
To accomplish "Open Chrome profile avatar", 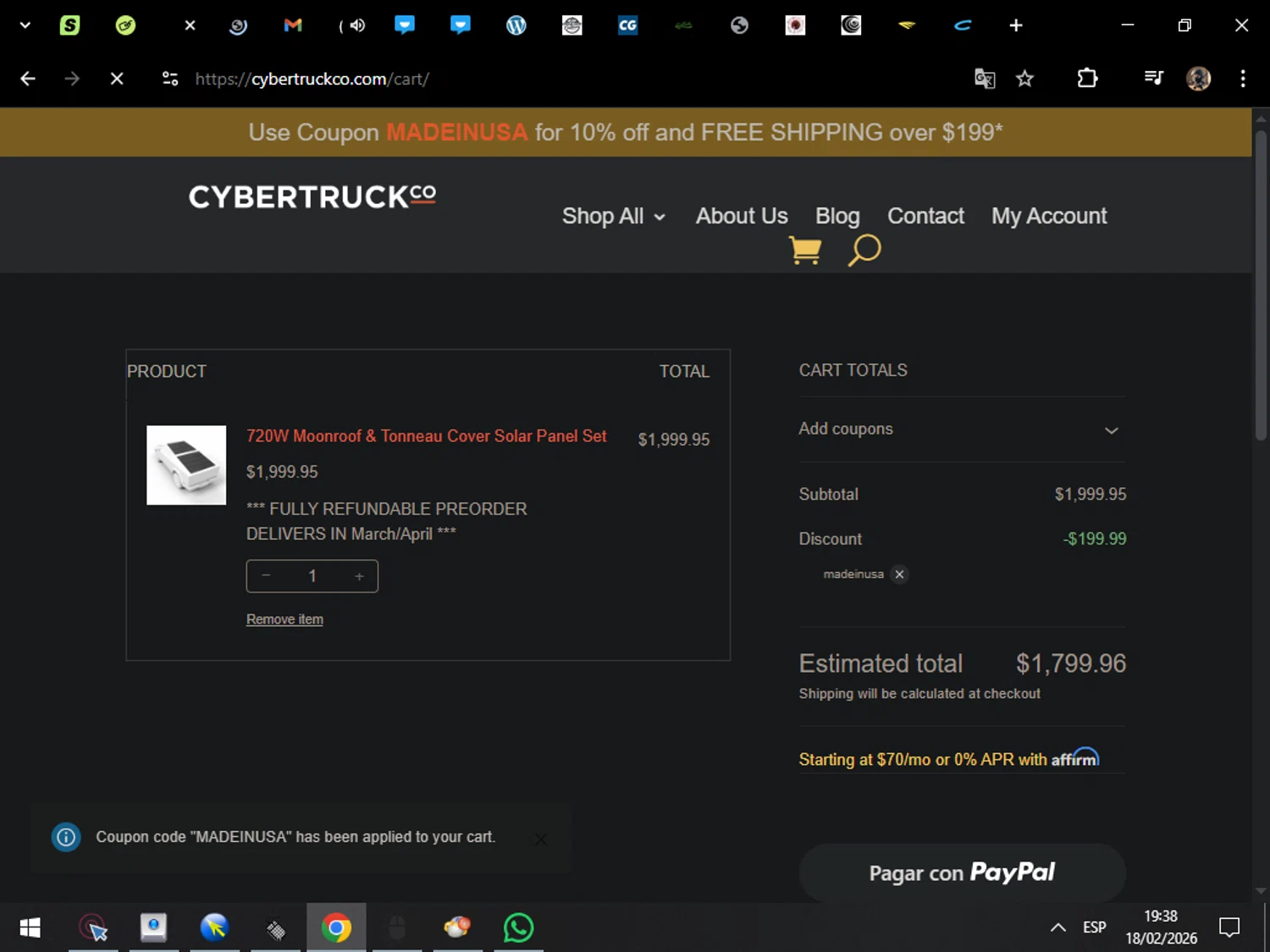I will (x=1198, y=79).
